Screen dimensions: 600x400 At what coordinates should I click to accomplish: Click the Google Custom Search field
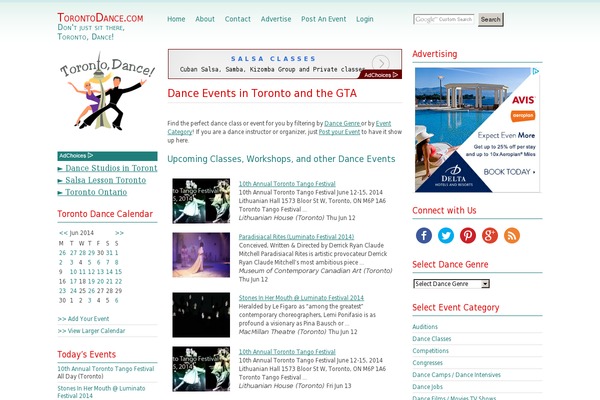coord(443,19)
